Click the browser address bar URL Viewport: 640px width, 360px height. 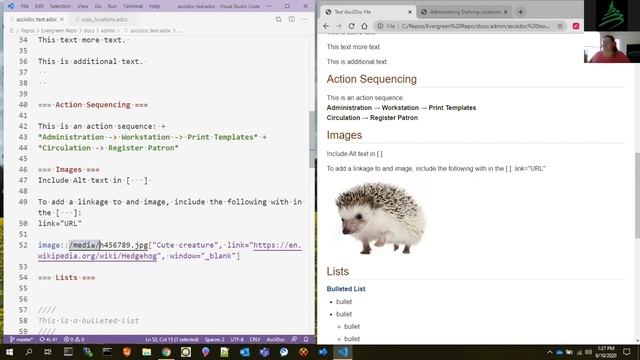click(x=476, y=26)
